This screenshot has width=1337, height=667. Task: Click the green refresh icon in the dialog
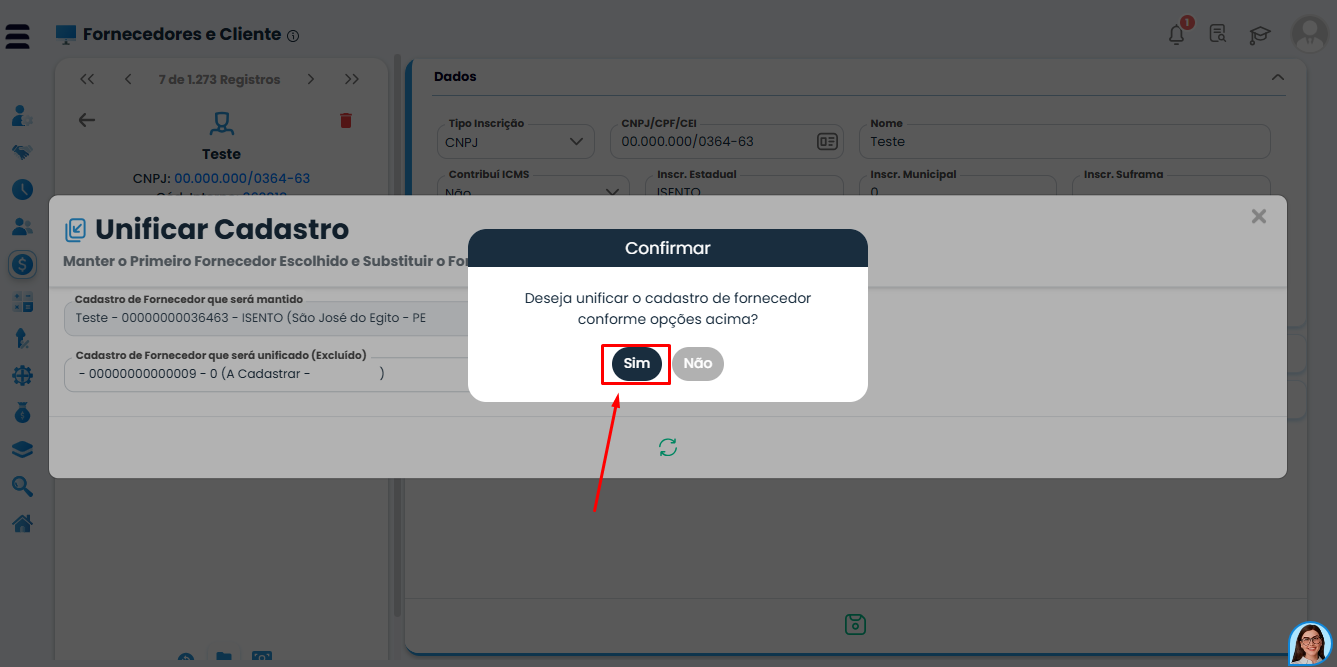click(x=667, y=447)
